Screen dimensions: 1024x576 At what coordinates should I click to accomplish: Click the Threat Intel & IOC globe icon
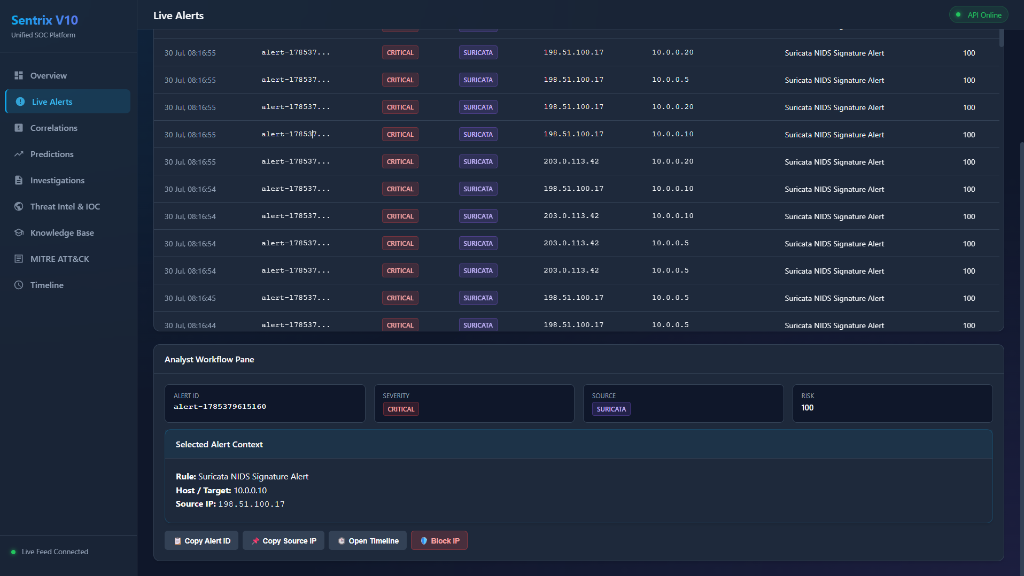[x=18, y=206]
